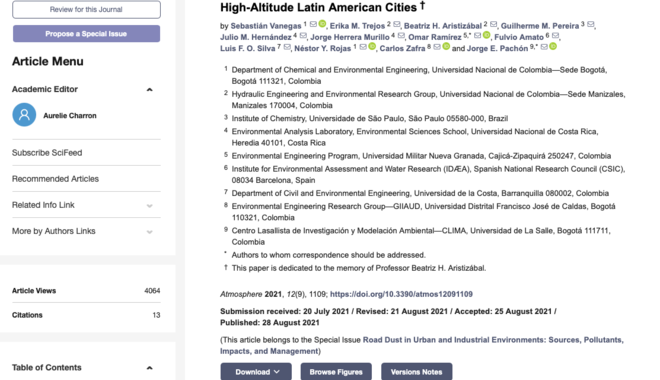Open the Versions Notes button
This screenshot has height=380, width=660.
pos(417,372)
